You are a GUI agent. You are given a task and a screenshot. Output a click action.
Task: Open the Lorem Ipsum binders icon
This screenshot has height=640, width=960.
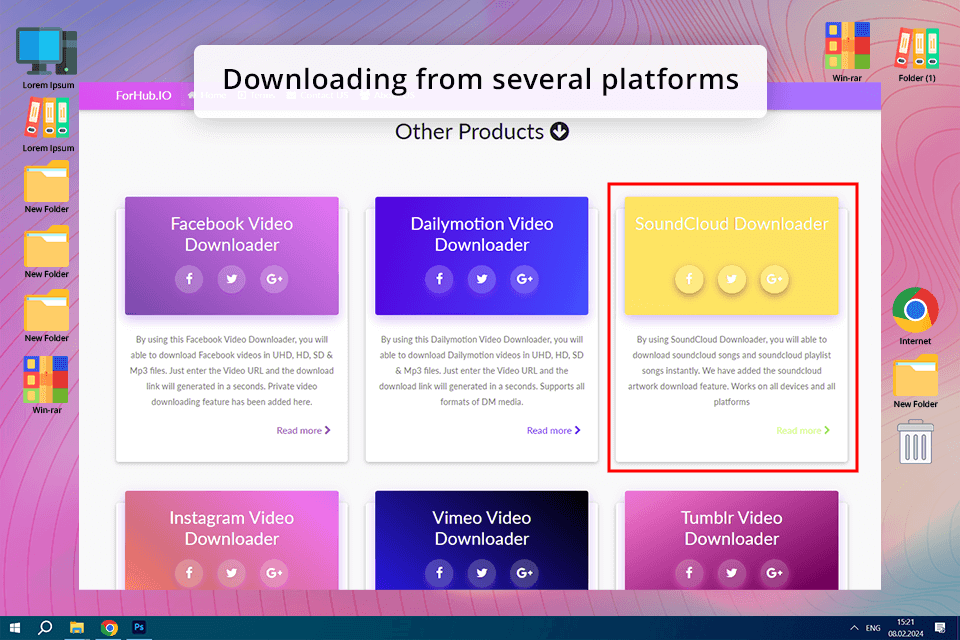tap(48, 126)
